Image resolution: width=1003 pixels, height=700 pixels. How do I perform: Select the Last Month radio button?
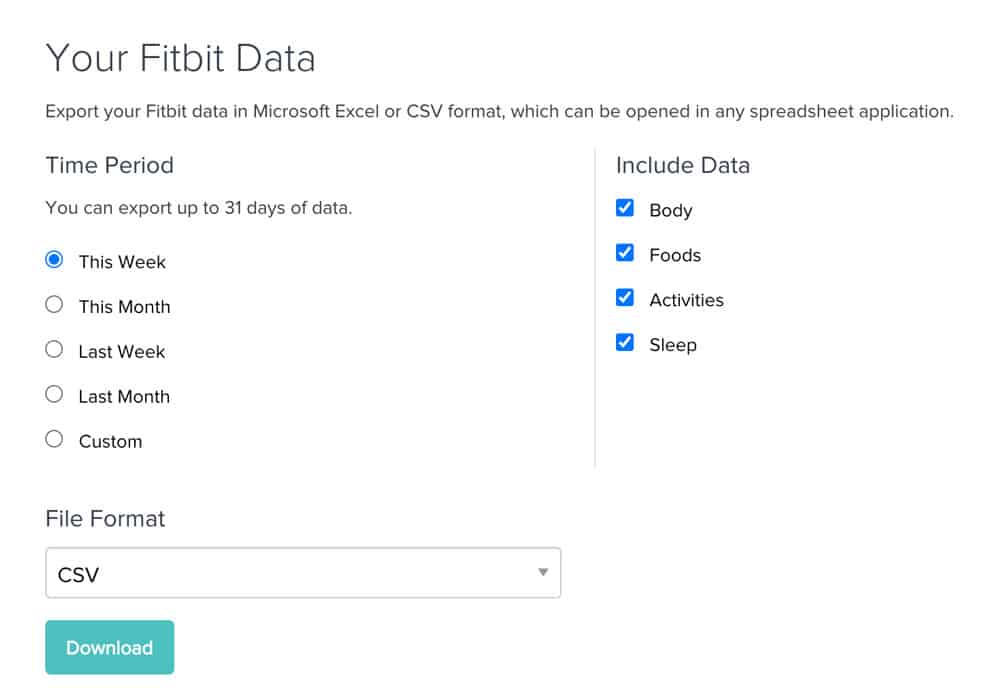55,395
